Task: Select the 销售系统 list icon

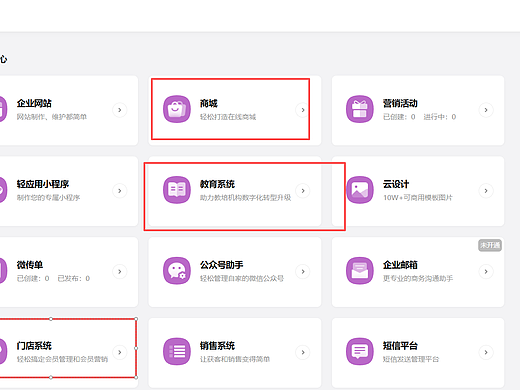Action: point(177,352)
